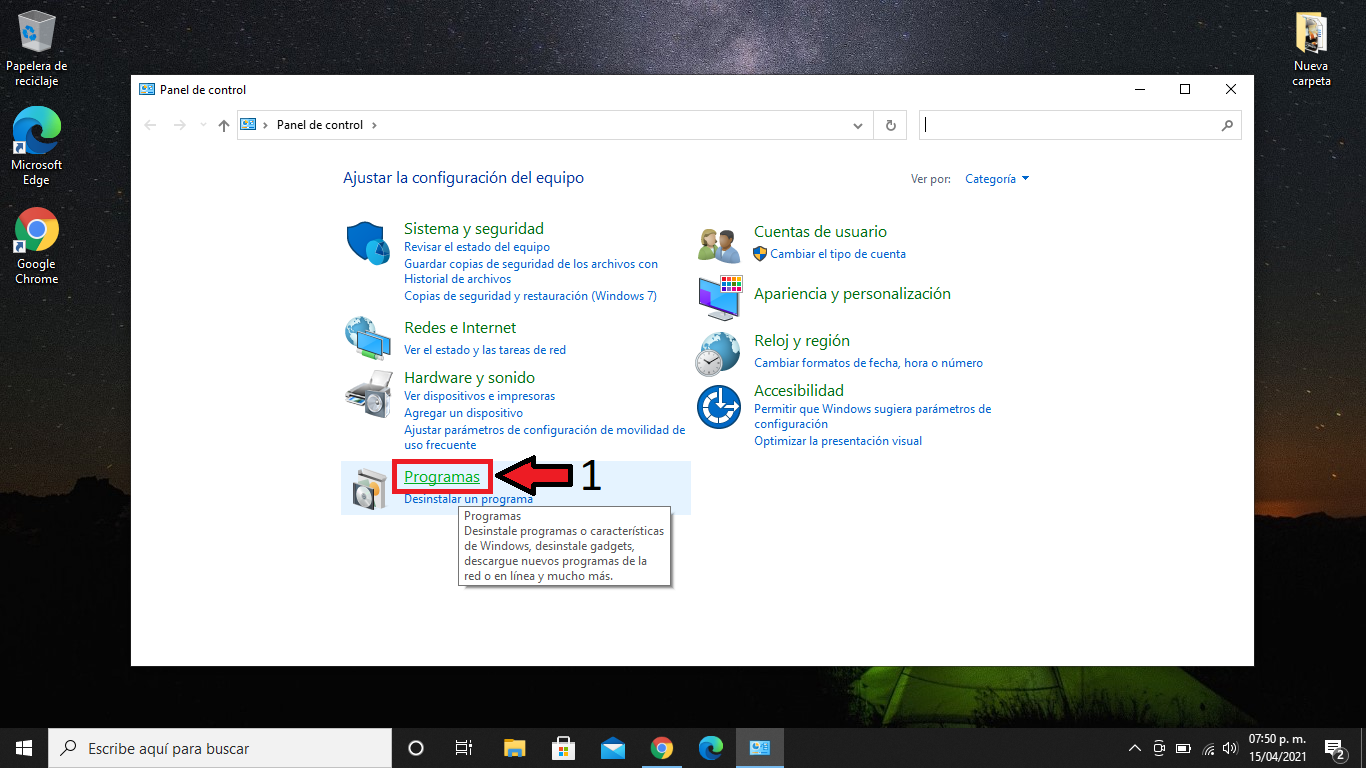
Task: Click Cambiar el tipo de cuenta
Action: (x=837, y=254)
